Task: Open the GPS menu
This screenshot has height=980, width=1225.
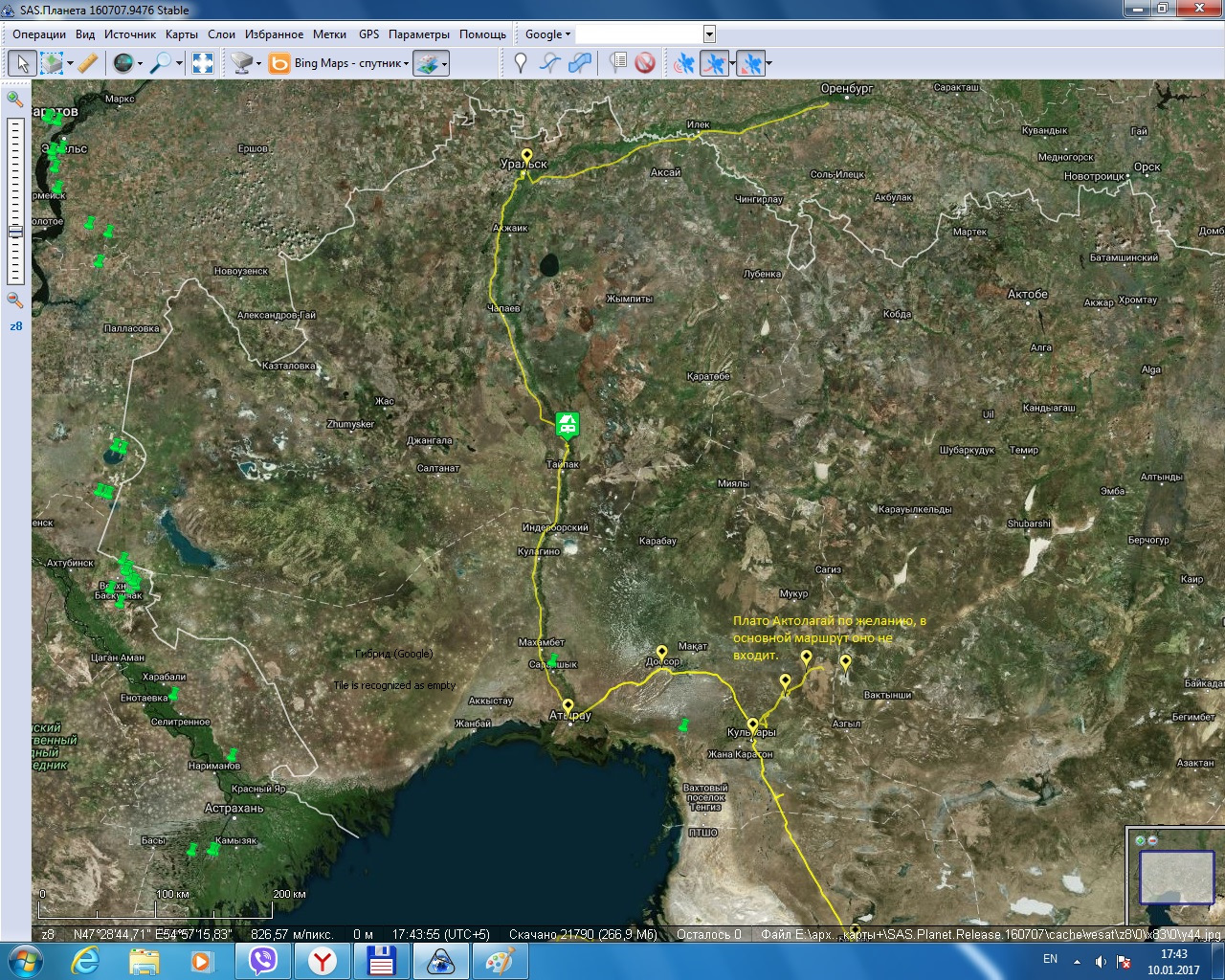Action: click(369, 34)
